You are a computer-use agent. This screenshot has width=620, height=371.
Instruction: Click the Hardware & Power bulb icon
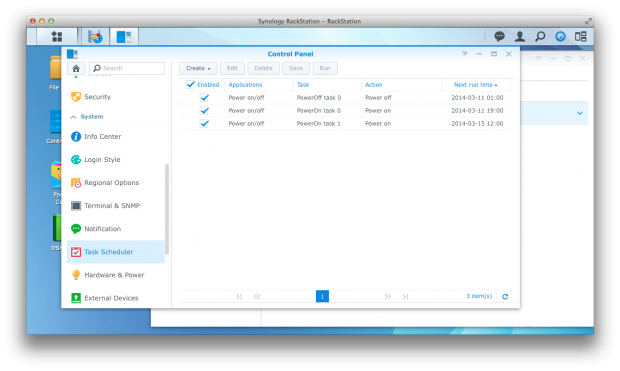[76, 275]
